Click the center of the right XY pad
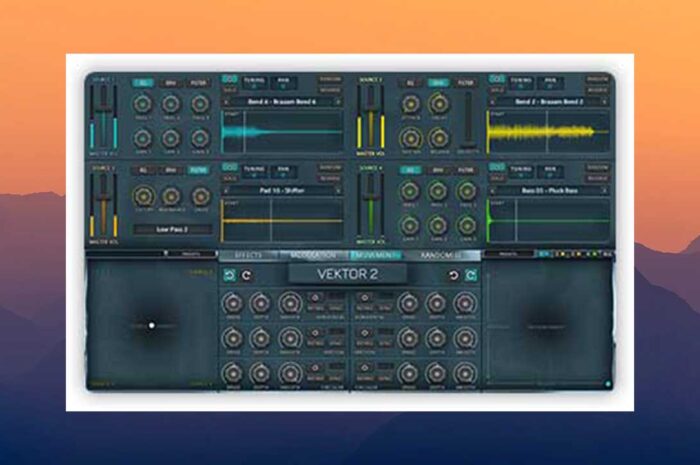This screenshot has width=700, height=465. [x=547, y=327]
